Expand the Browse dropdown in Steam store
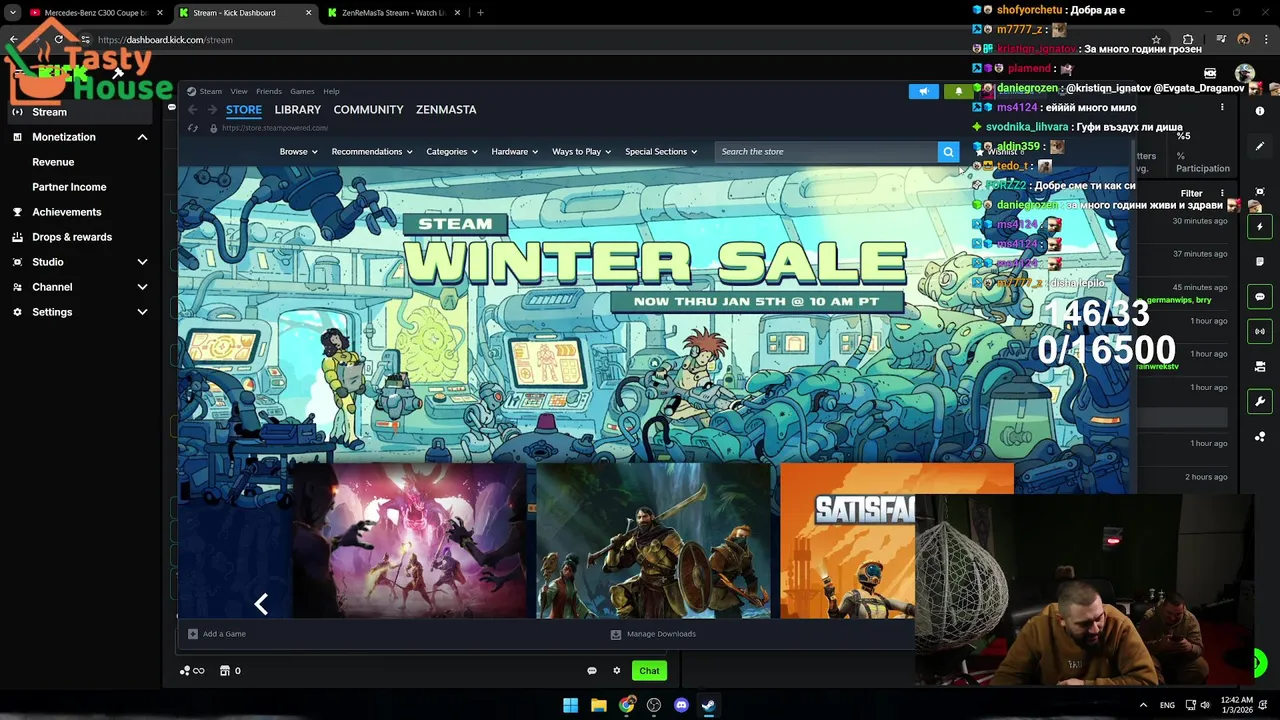The height and width of the screenshot is (720, 1280). click(298, 152)
